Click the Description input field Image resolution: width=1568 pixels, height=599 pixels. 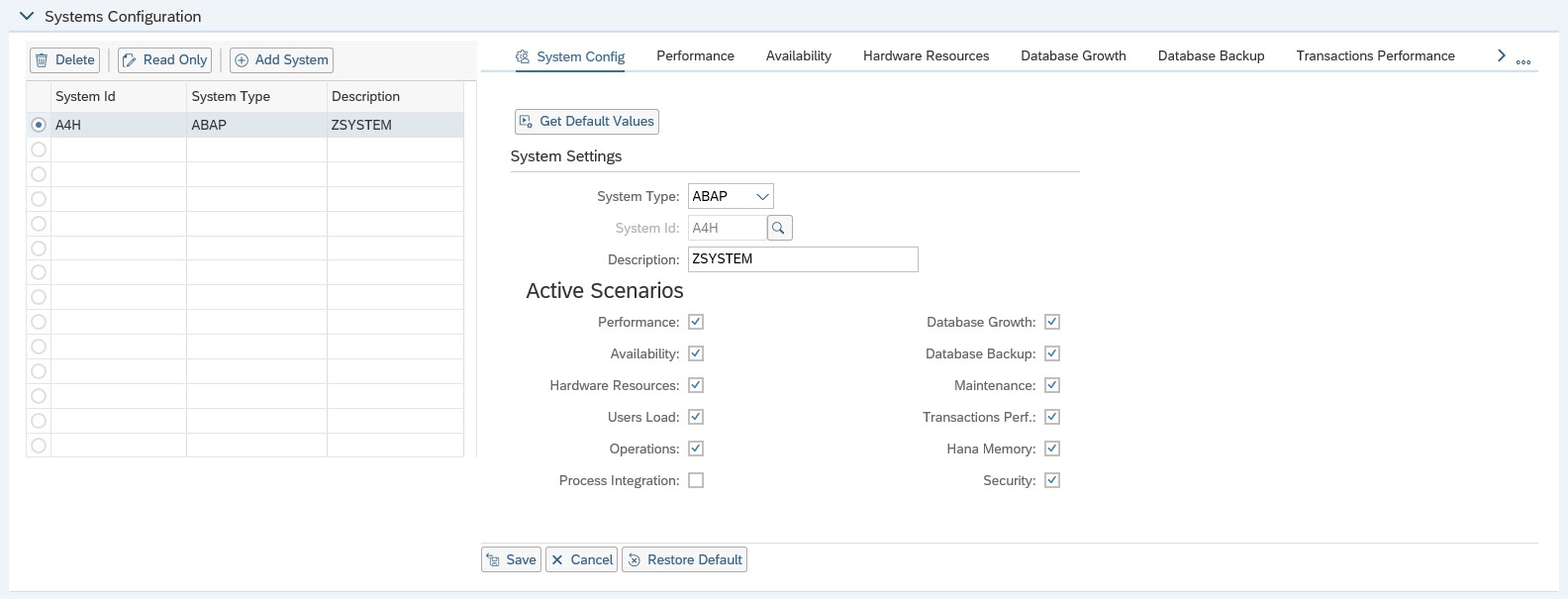[x=802, y=259]
